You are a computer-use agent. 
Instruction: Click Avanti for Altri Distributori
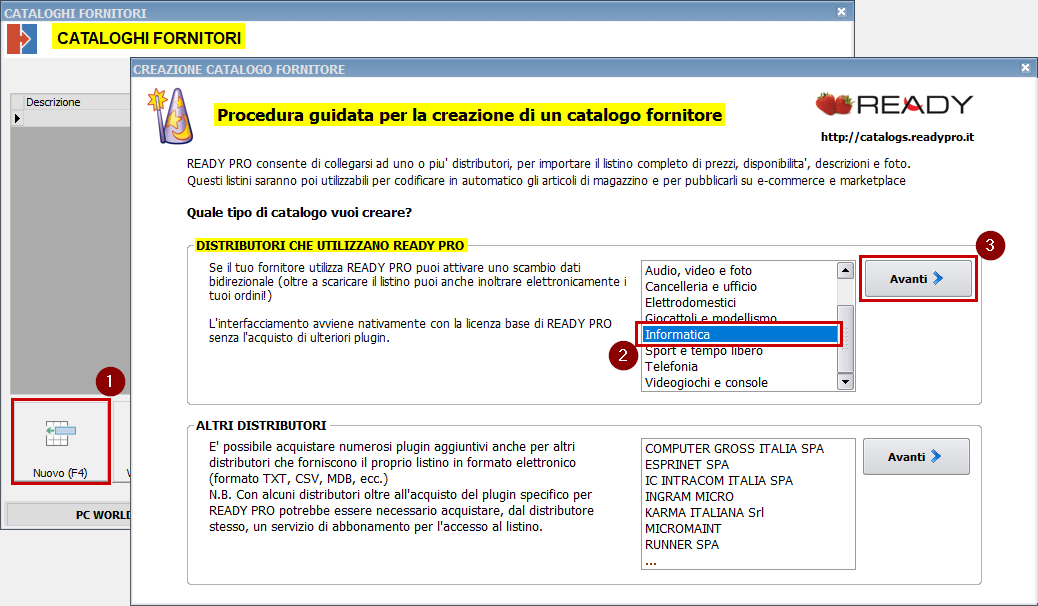tap(916, 456)
